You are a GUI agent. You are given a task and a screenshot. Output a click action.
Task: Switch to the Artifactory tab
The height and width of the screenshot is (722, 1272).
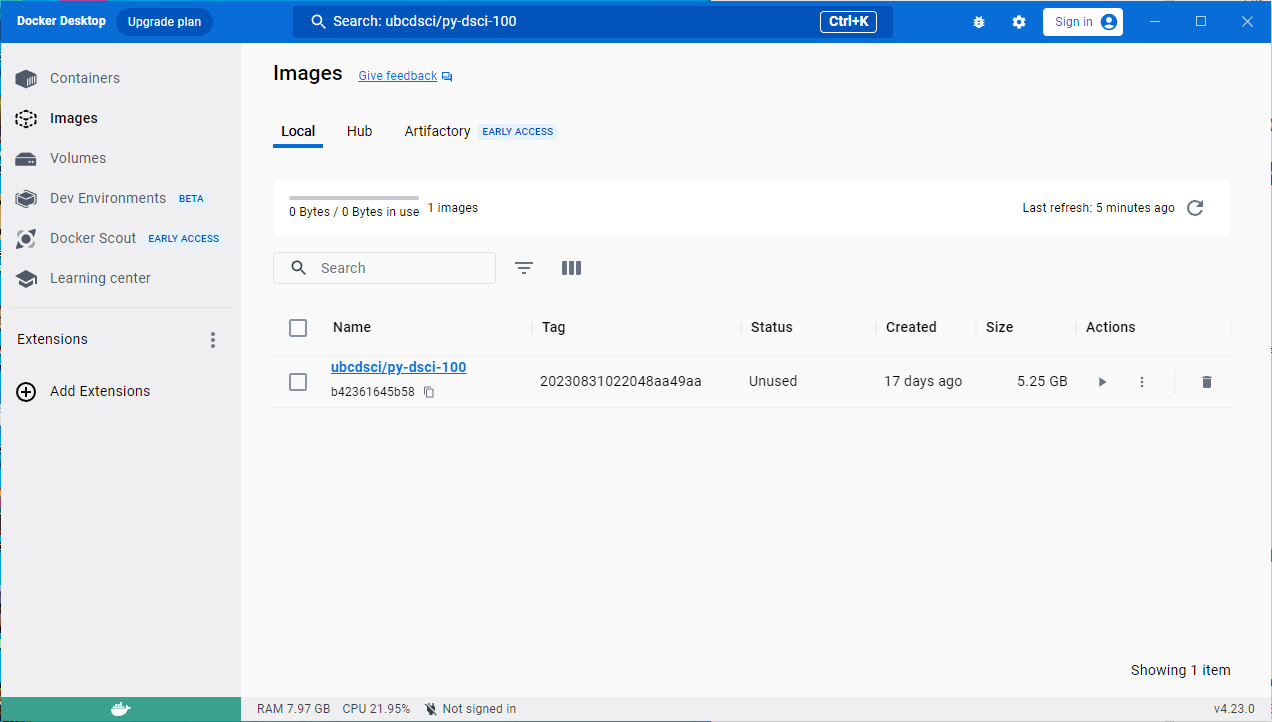pyautogui.click(x=437, y=131)
